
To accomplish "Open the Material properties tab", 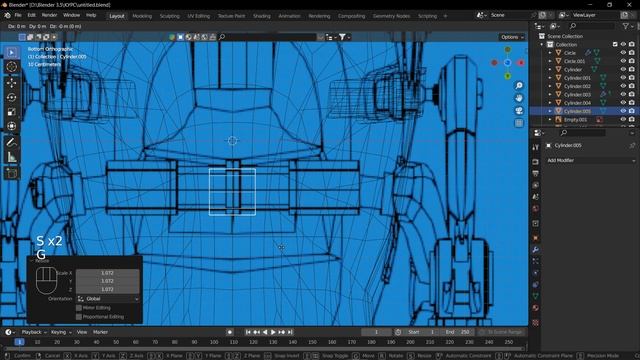I will (536, 308).
